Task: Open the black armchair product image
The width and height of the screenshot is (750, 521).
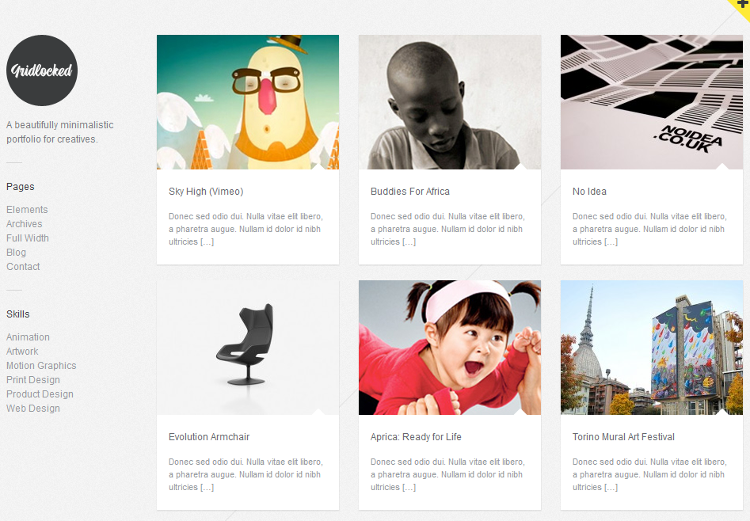Action: click(x=248, y=347)
